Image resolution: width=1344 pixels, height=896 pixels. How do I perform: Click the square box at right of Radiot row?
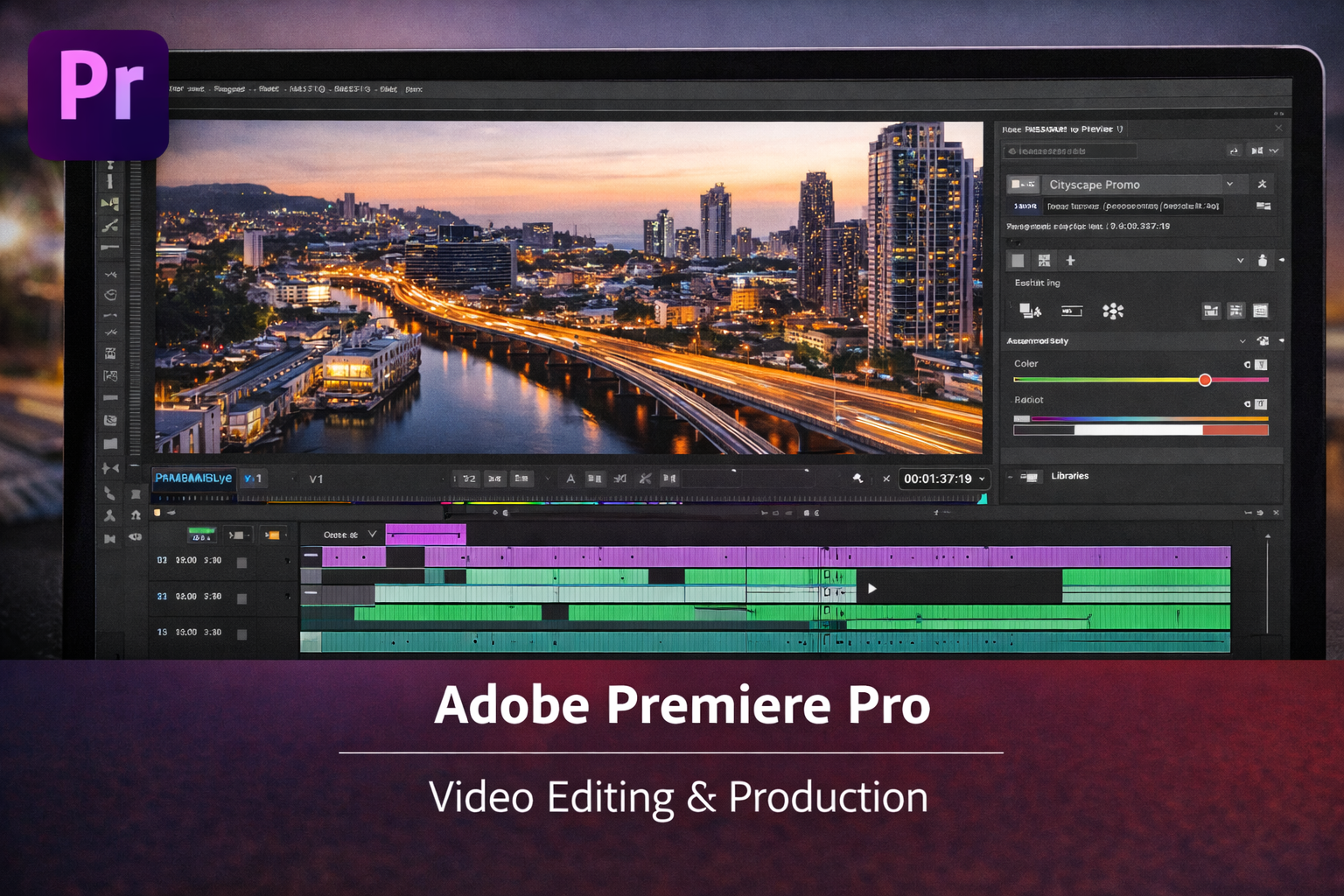(x=1261, y=403)
